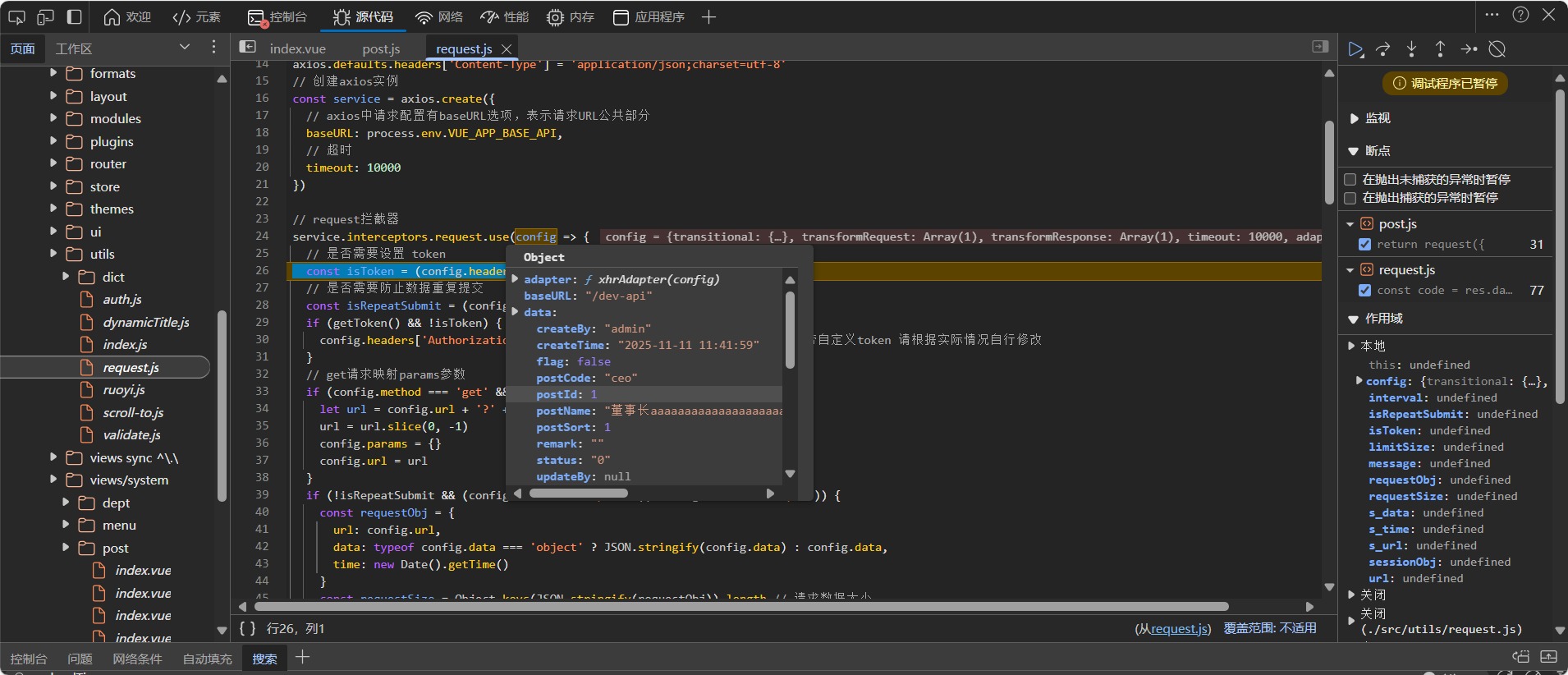Image resolution: width=1568 pixels, height=675 pixels.
Task: Expand adapter property in Object popup
Action: [516, 279]
